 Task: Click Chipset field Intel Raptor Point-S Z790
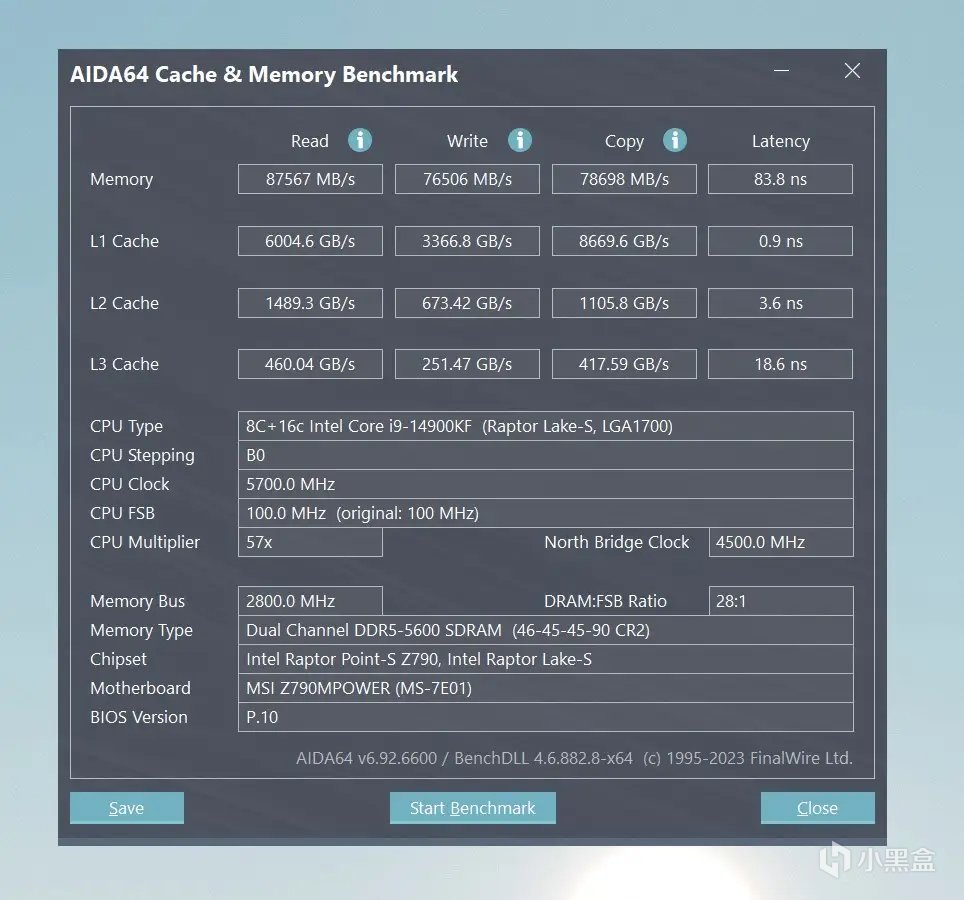[545, 659]
